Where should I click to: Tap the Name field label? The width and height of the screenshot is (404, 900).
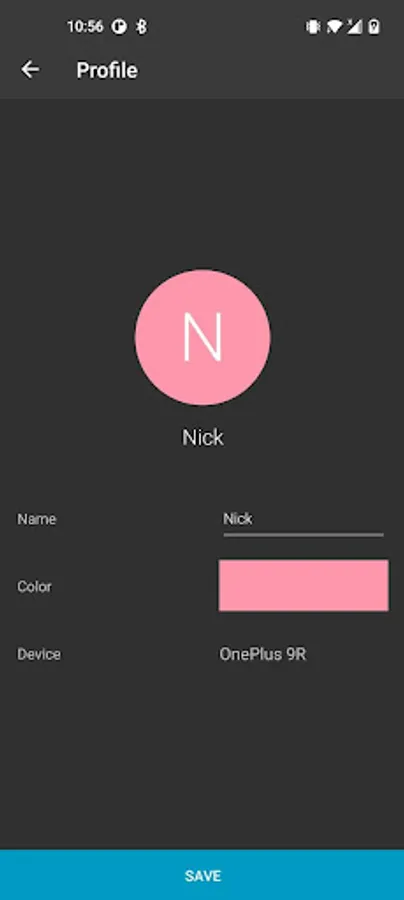37,519
